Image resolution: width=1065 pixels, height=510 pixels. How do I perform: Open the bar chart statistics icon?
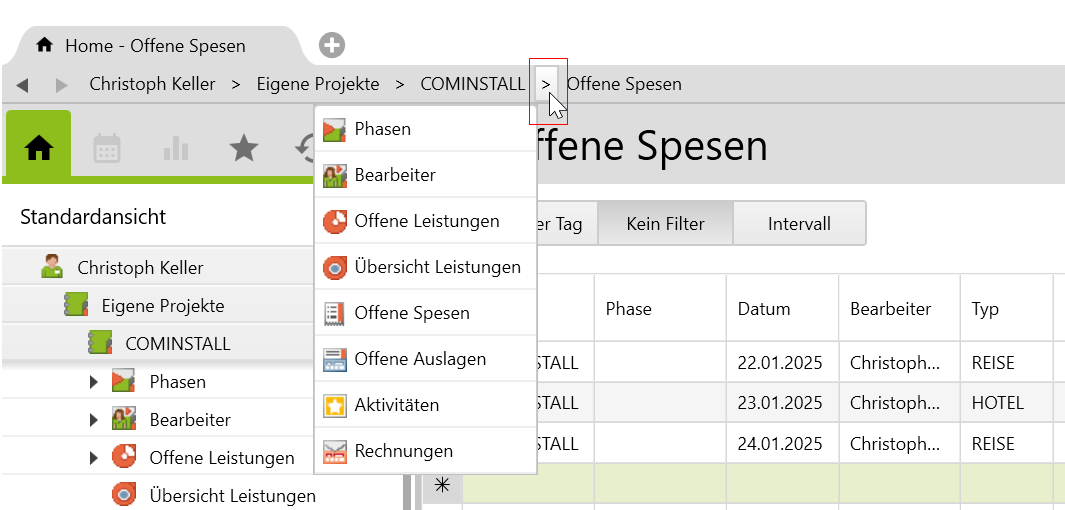click(x=175, y=149)
